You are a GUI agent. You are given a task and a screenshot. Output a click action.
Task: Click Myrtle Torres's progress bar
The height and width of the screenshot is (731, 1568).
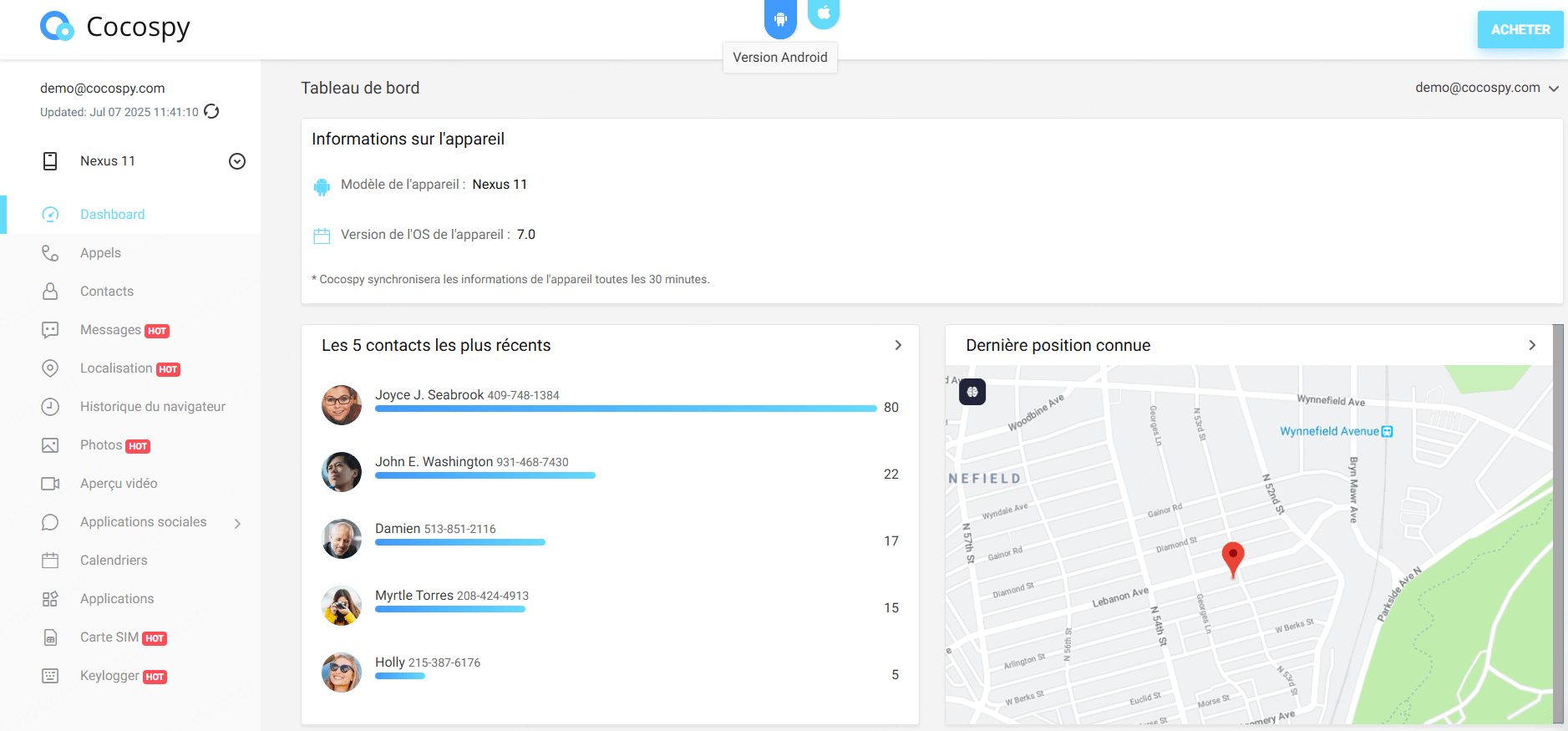(x=450, y=609)
